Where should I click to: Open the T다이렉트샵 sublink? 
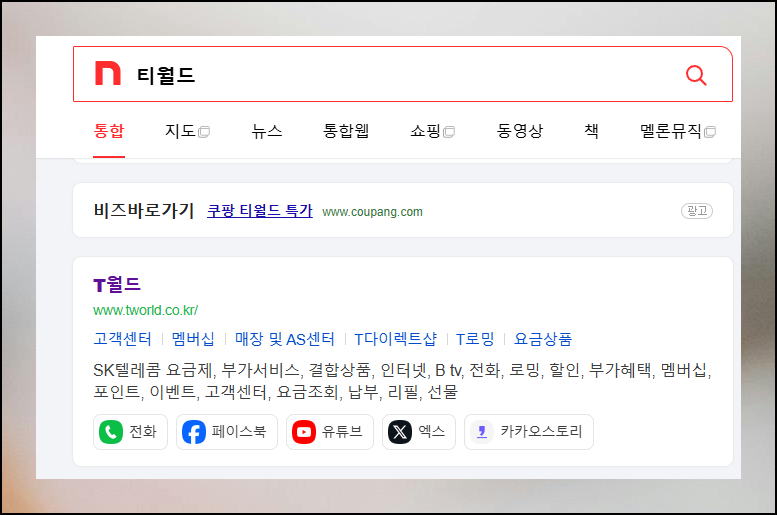click(x=395, y=339)
